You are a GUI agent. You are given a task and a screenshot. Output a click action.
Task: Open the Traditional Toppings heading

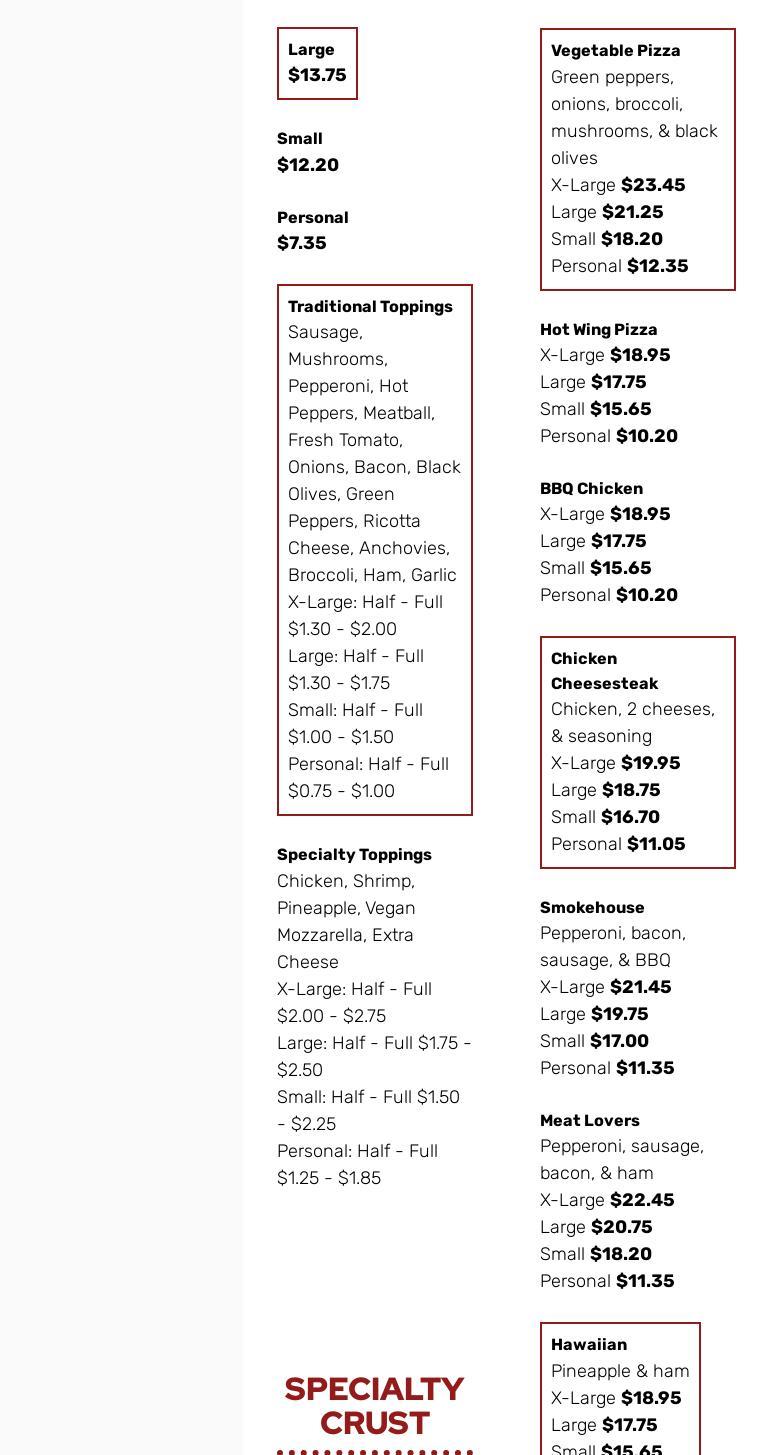pos(370,307)
